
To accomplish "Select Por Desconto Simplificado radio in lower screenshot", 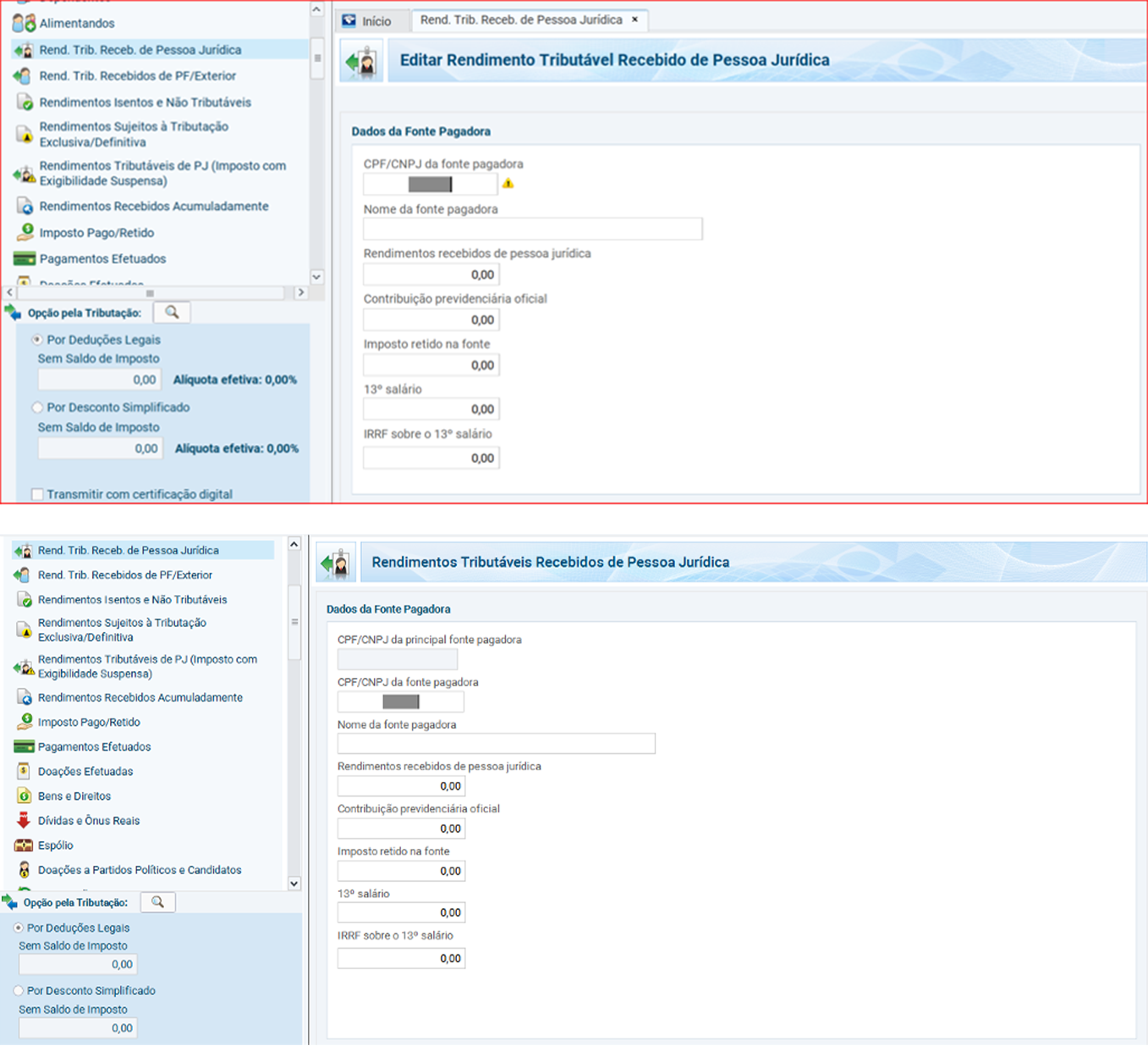I will tap(19, 990).
